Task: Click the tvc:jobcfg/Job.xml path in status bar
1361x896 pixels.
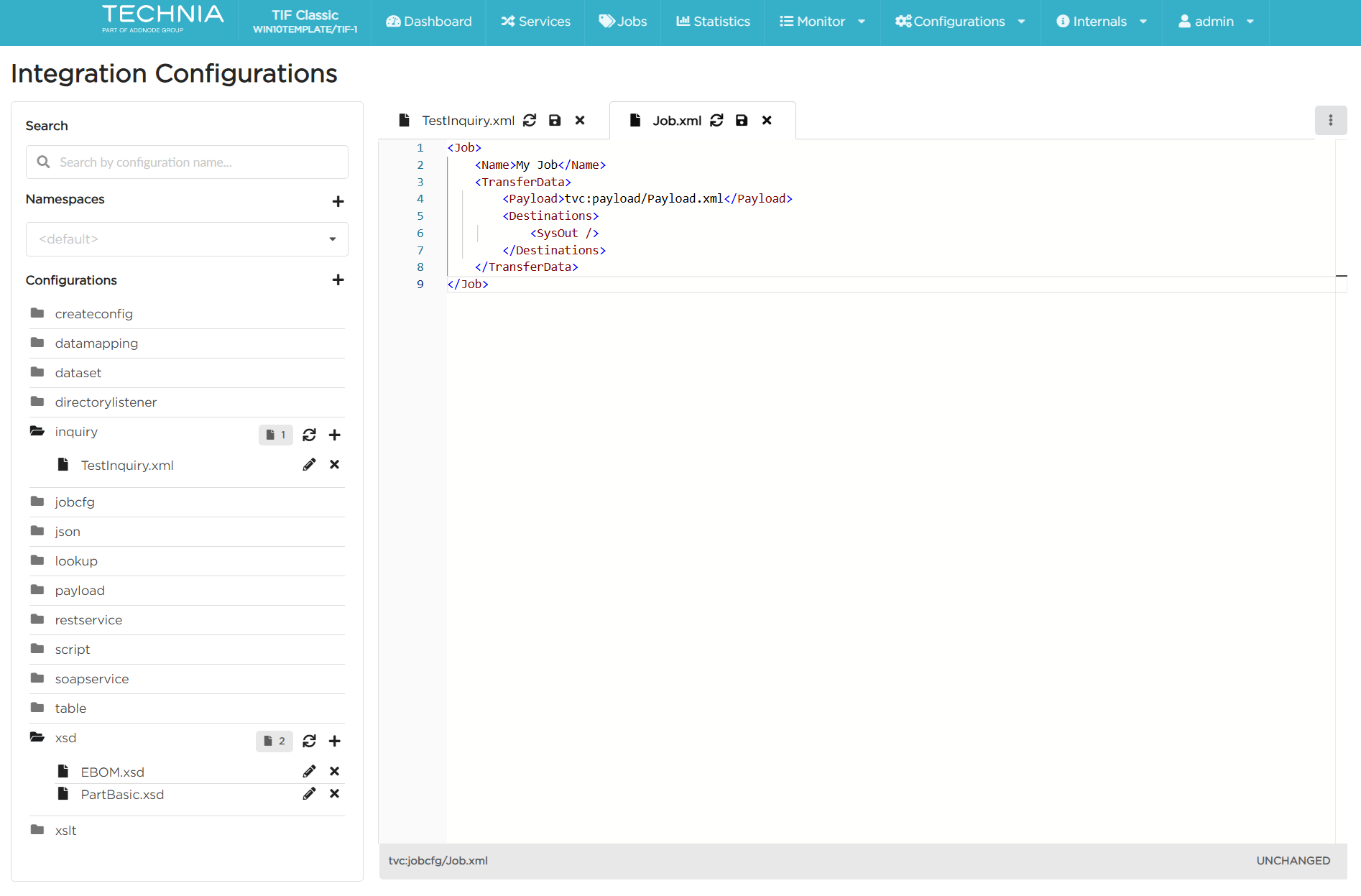Action: pyautogui.click(x=438, y=860)
